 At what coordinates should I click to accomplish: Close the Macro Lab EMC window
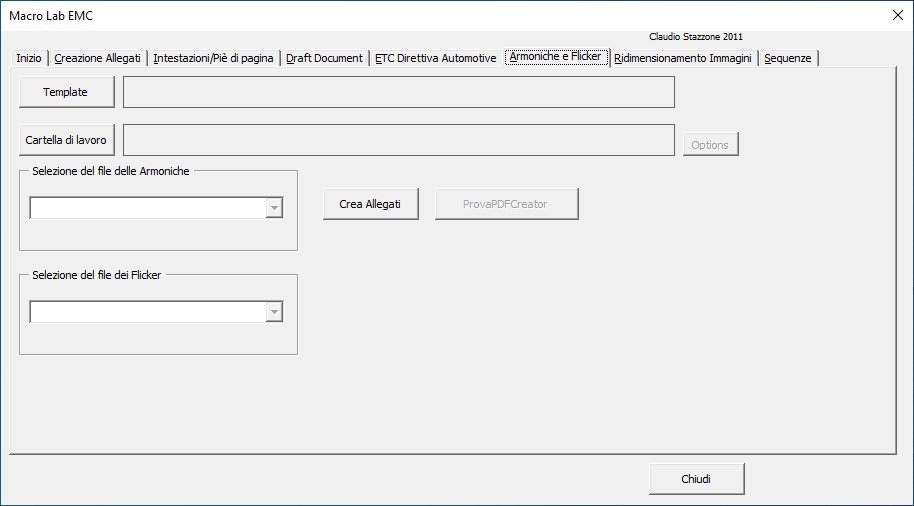click(x=896, y=15)
